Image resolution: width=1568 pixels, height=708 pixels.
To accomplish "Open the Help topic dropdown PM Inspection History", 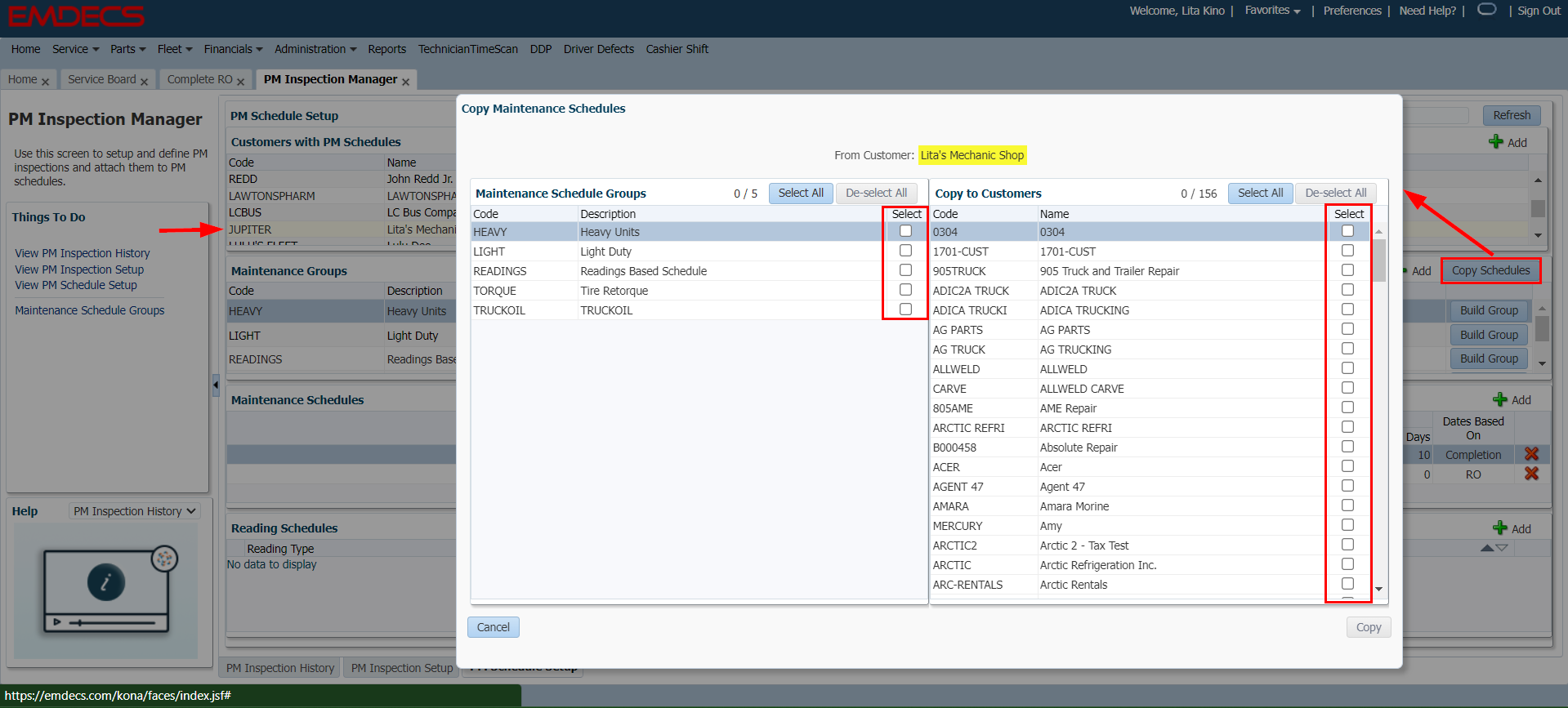I will click(x=134, y=511).
